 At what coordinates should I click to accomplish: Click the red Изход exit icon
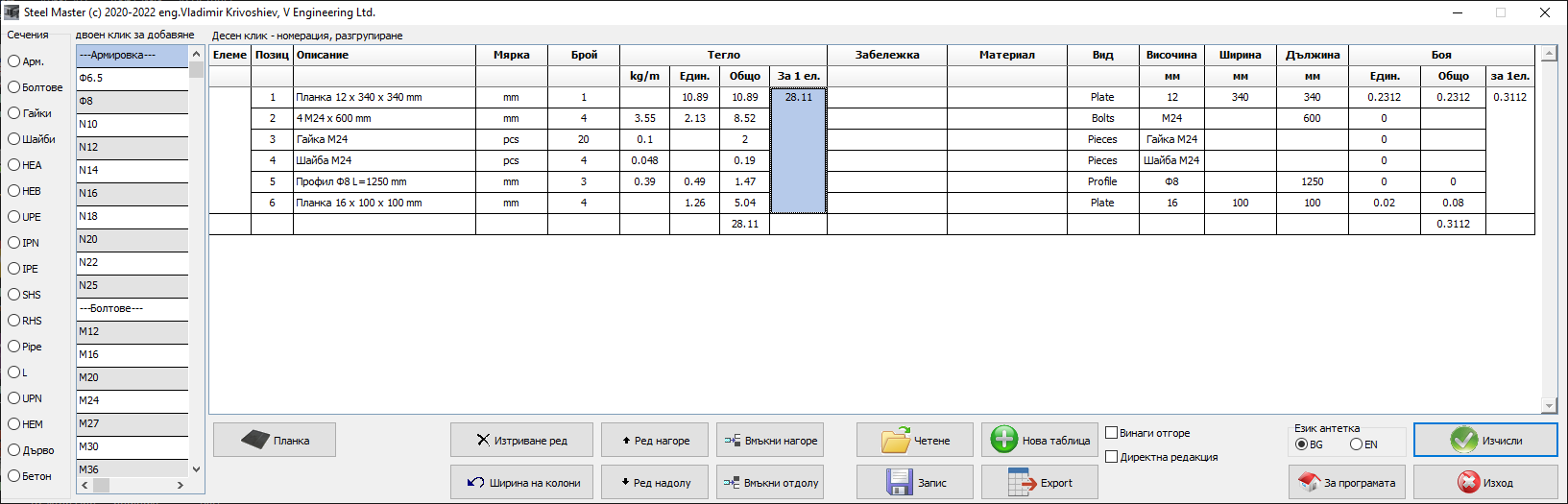(1468, 483)
